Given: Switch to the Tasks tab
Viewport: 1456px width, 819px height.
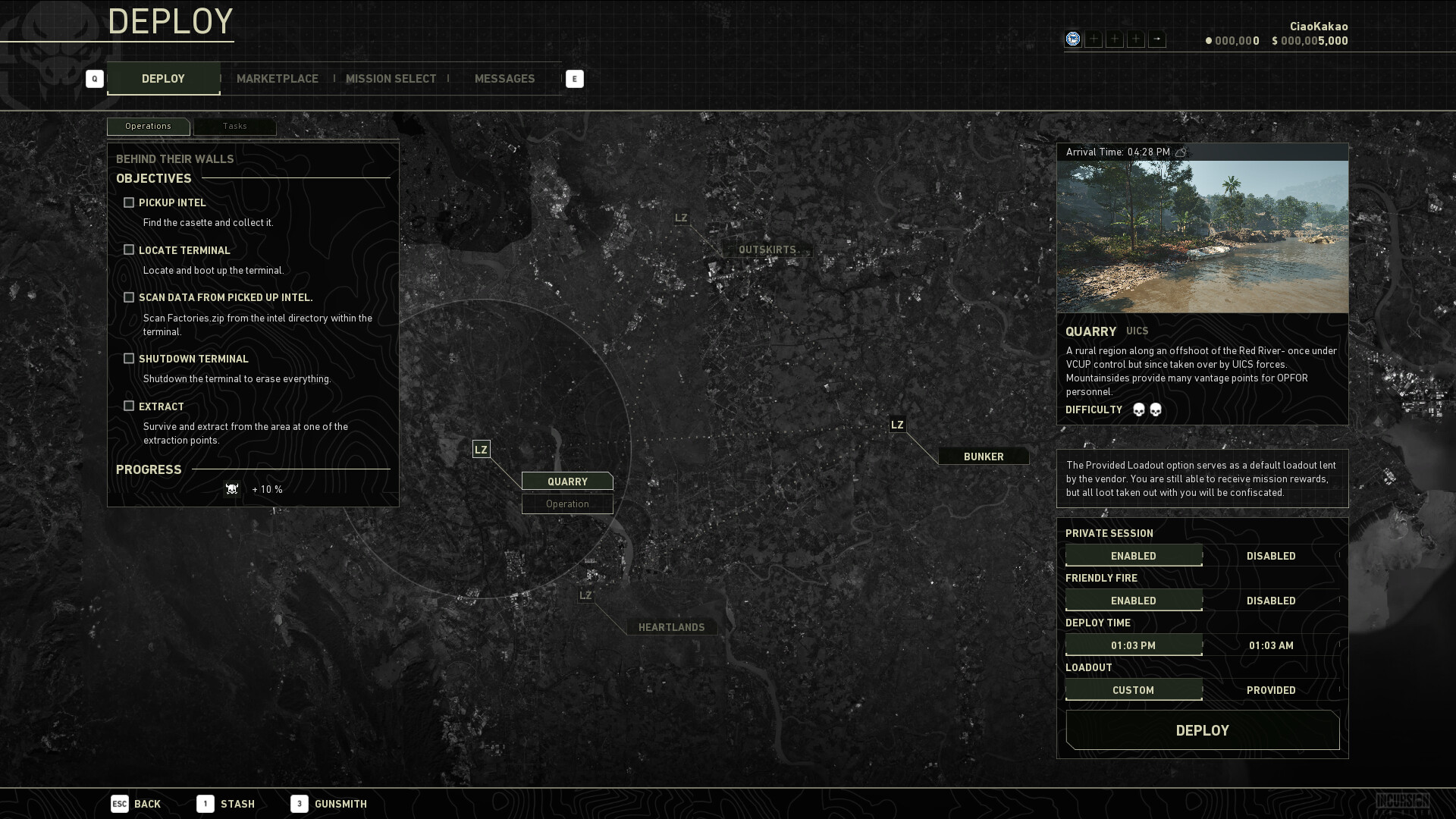Looking at the screenshot, I should click(234, 126).
